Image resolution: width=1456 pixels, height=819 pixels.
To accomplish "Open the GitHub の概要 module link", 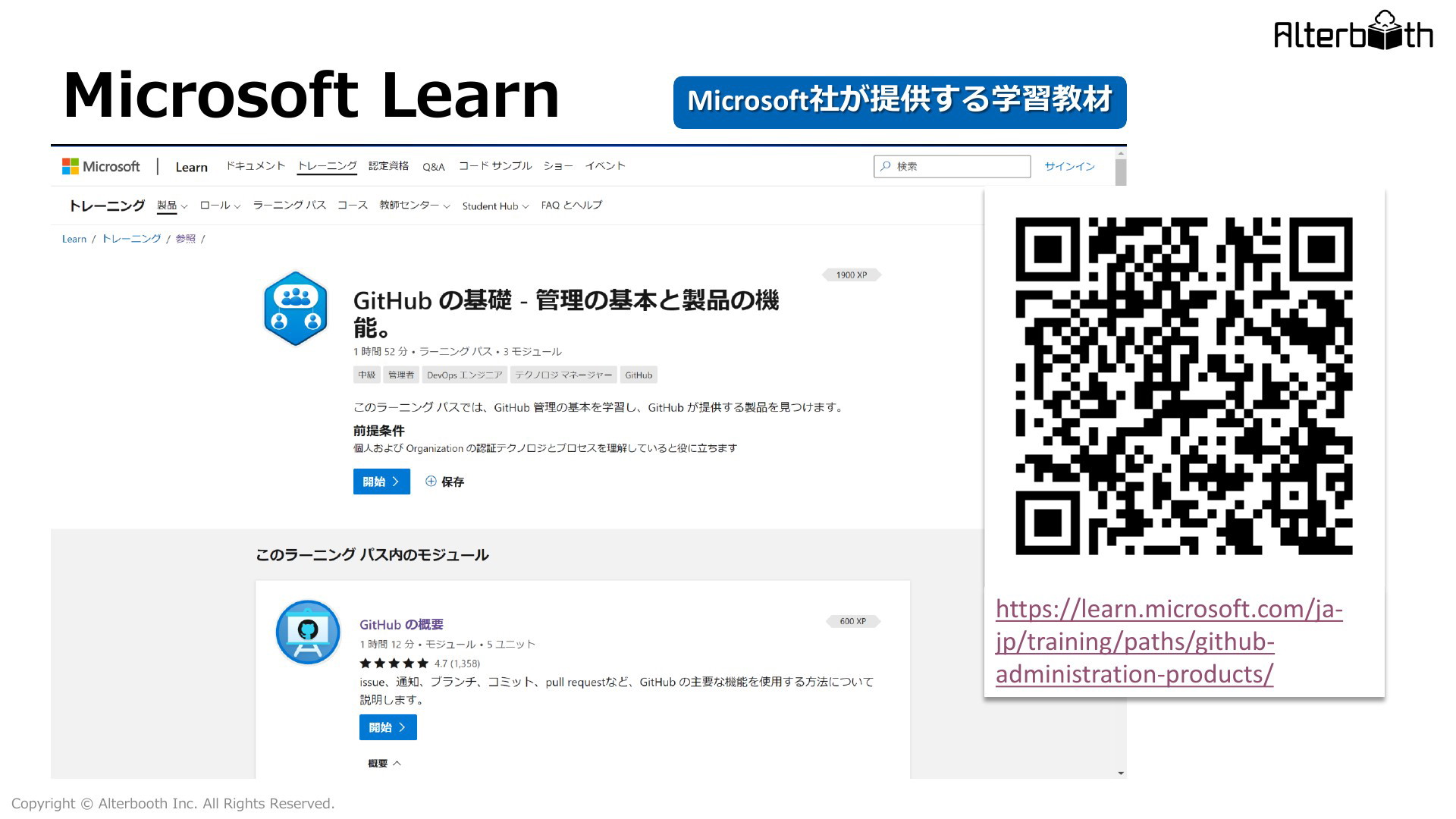I will [x=401, y=624].
